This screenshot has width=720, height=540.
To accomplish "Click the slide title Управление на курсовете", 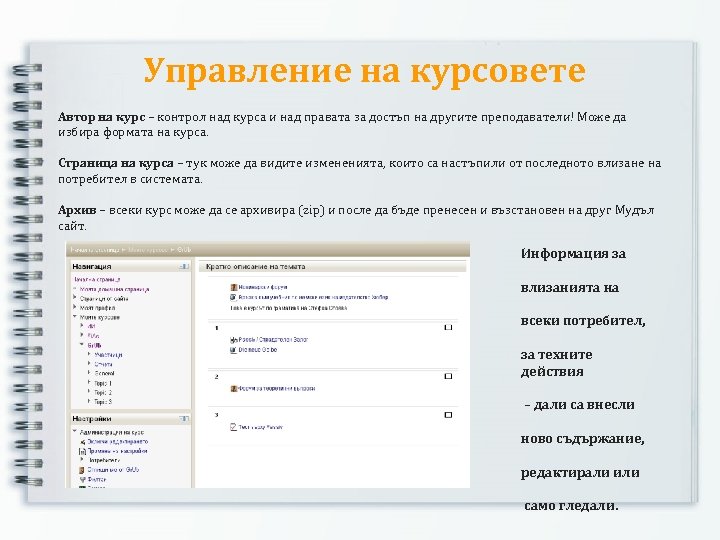I will [365, 71].
